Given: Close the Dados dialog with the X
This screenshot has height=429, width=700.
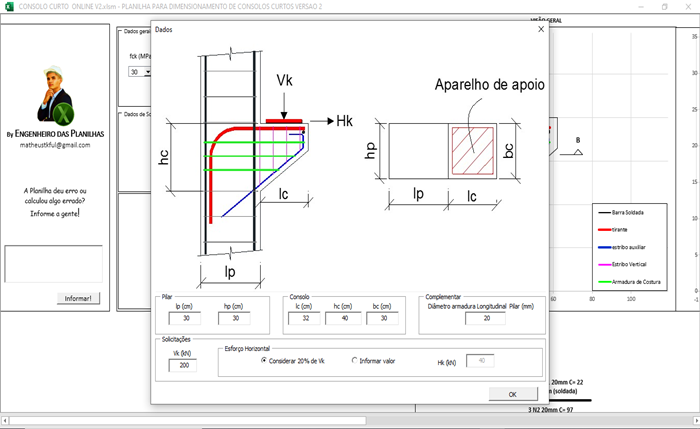Looking at the screenshot, I should (x=541, y=30).
